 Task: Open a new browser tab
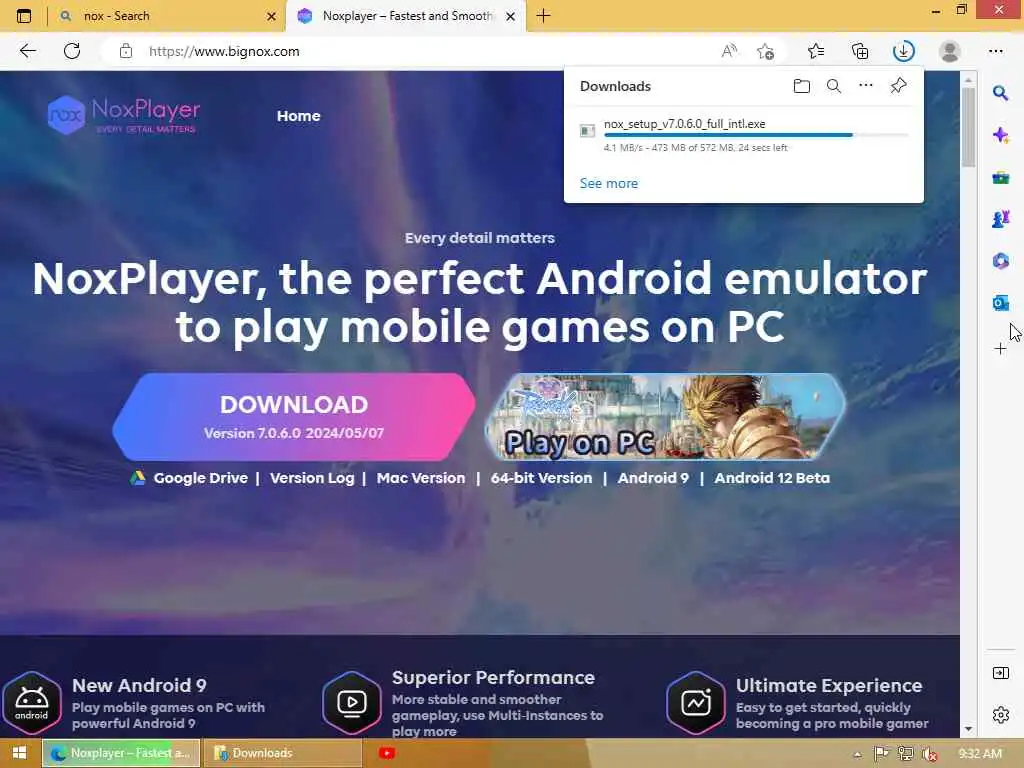click(x=543, y=16)
